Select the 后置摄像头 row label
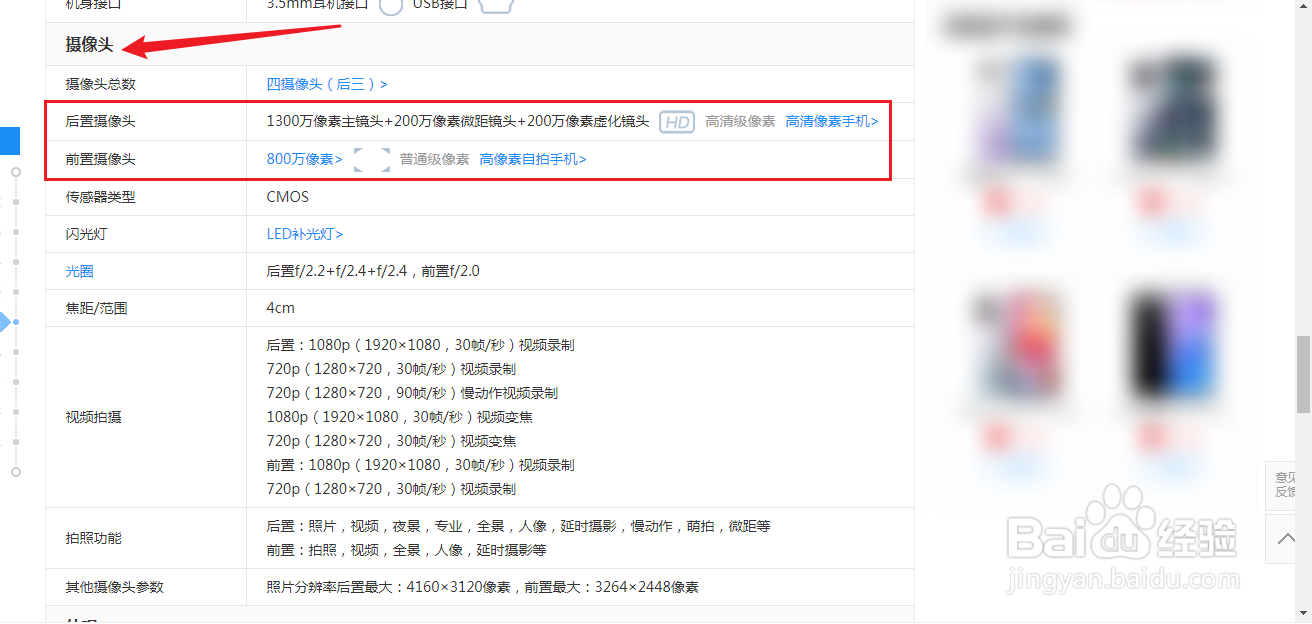This screenshot has height=624, width=1312. tap(100, 122)
